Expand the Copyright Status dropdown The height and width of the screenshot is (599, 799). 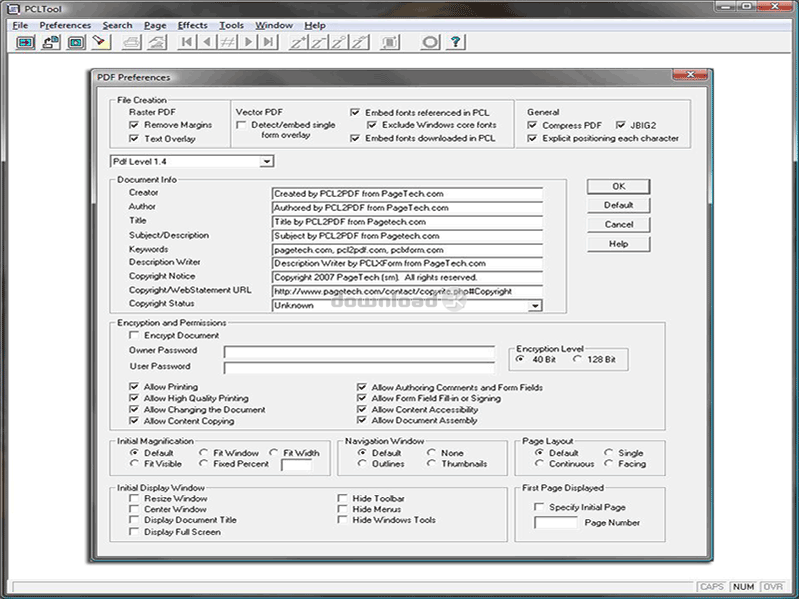pos(535,306)
